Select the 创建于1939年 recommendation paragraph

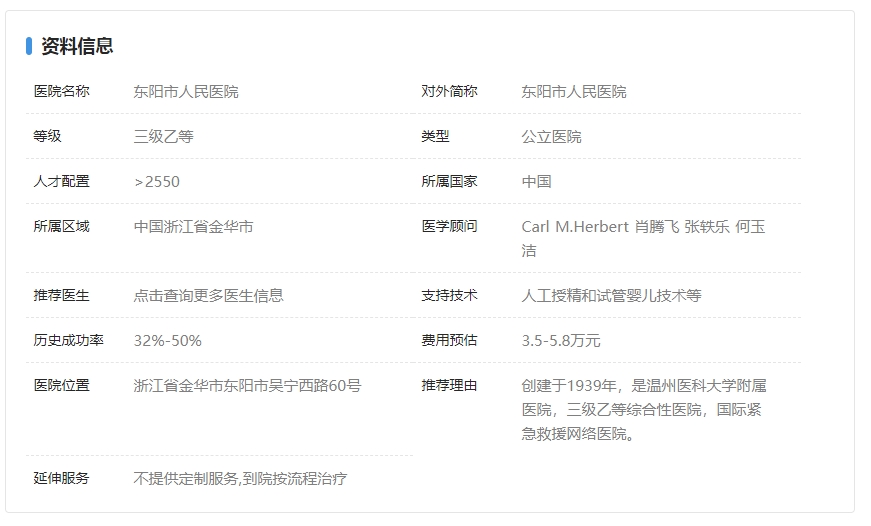(644, 409)
